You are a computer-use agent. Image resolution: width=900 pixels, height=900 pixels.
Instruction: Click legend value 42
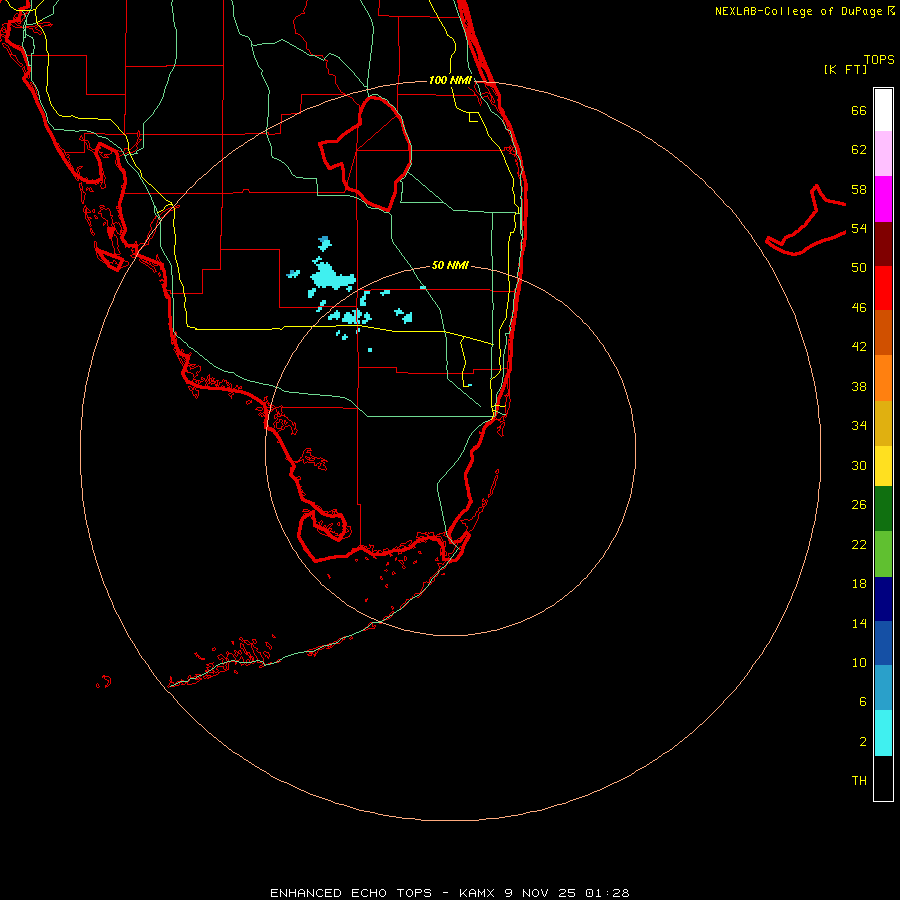pos(859,347)
